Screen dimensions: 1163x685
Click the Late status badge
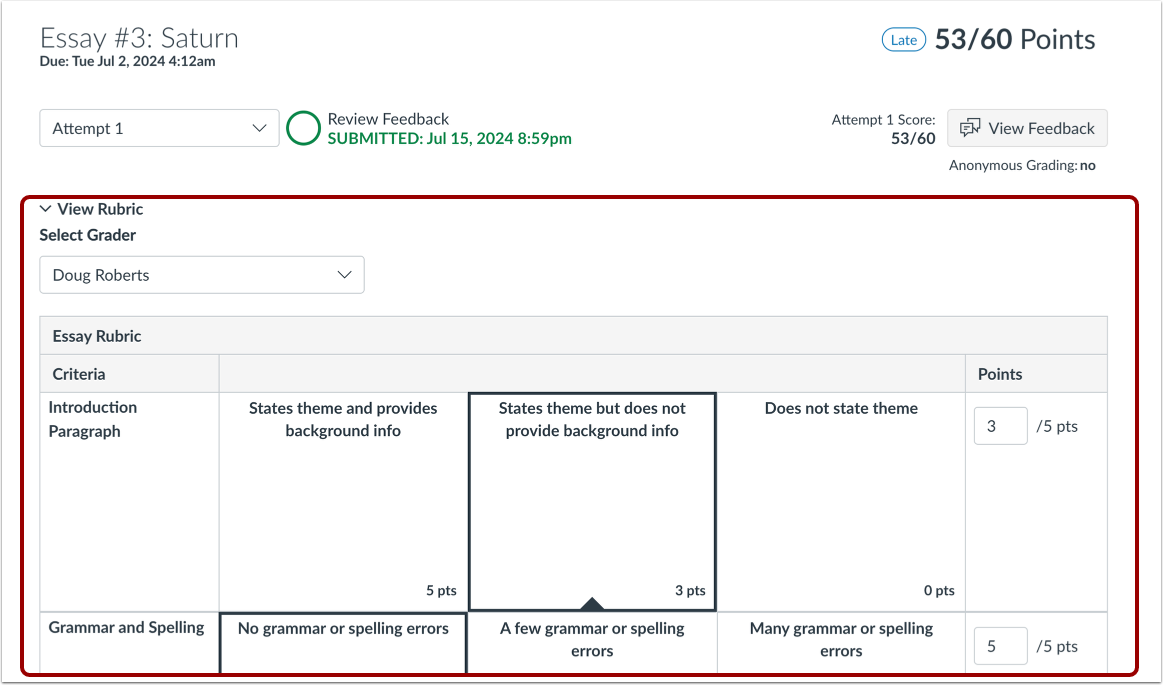point(903,39)
